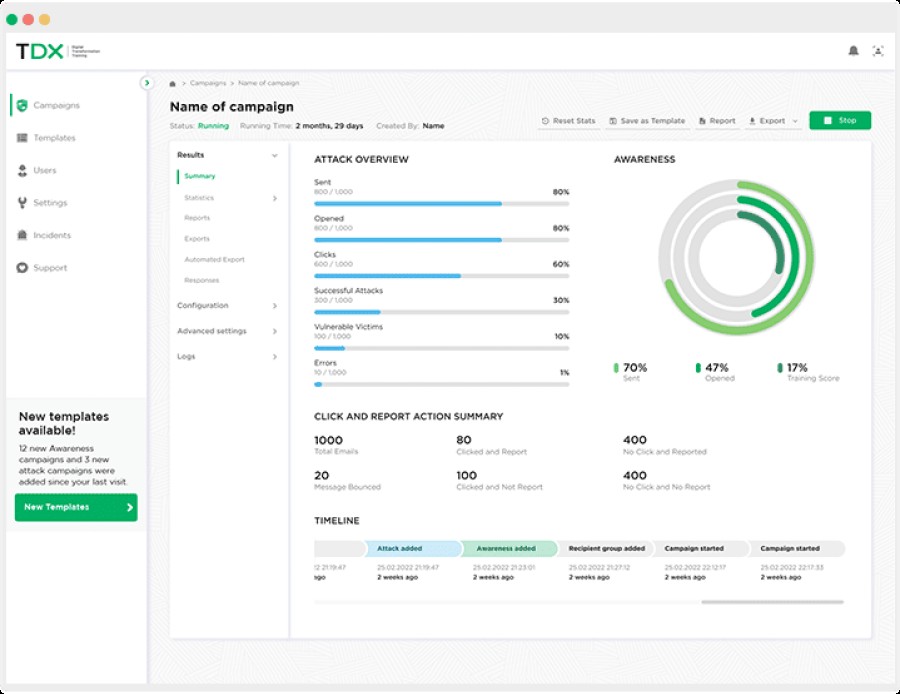Open the user profile icon
This screenshot has height=694, width=900.
878,51
